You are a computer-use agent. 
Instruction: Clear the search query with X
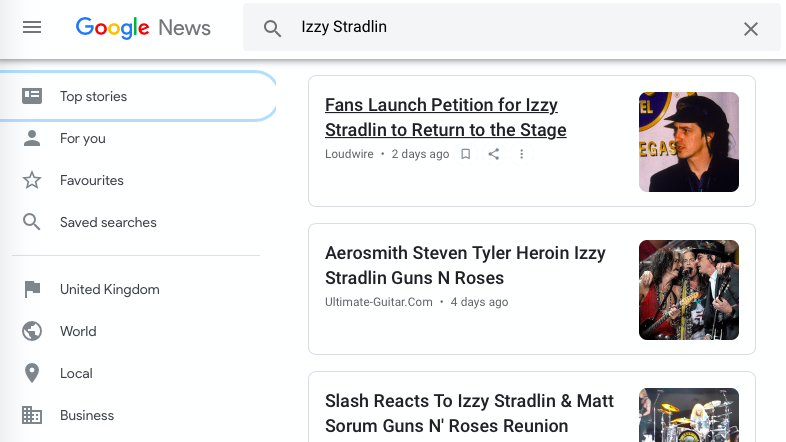pyautogui.click(x=751, y=28)
